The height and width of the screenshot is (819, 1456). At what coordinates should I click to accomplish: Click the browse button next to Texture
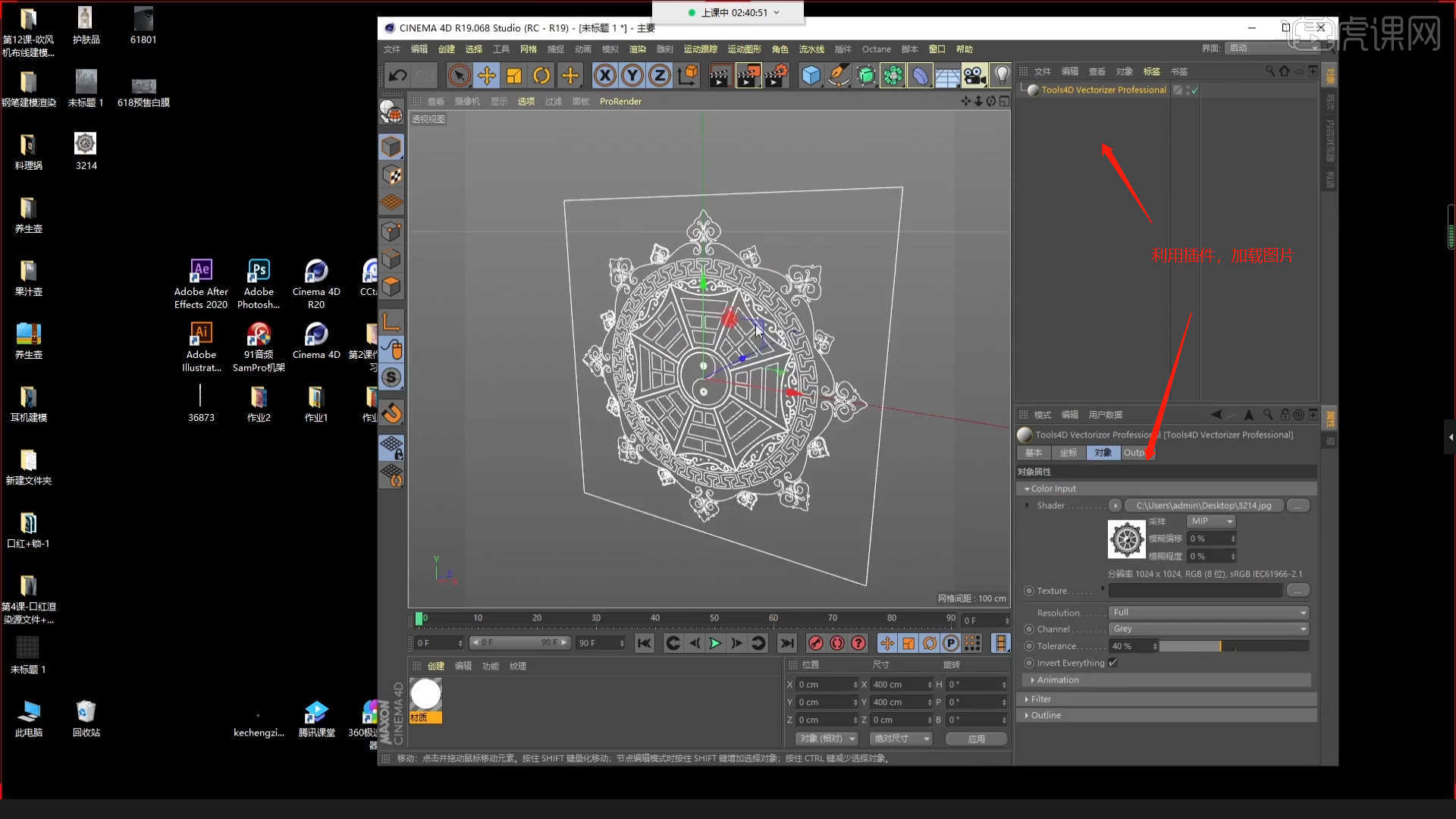[x=1298, y=591]
